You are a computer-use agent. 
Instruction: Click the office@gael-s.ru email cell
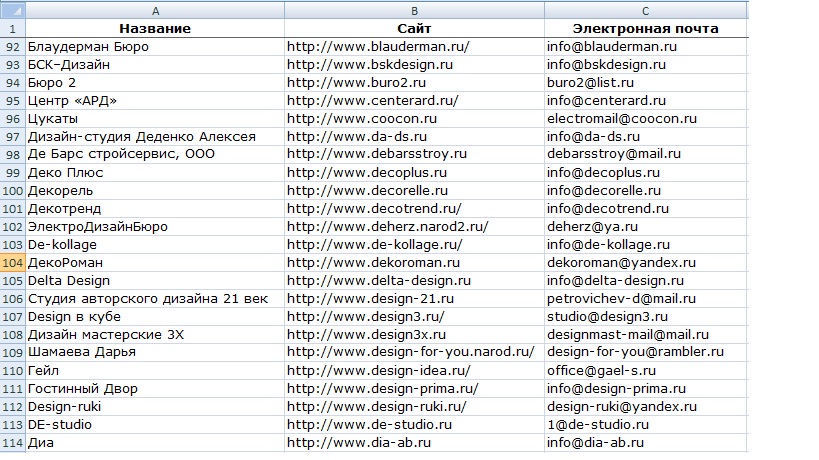tap(603, 370)
